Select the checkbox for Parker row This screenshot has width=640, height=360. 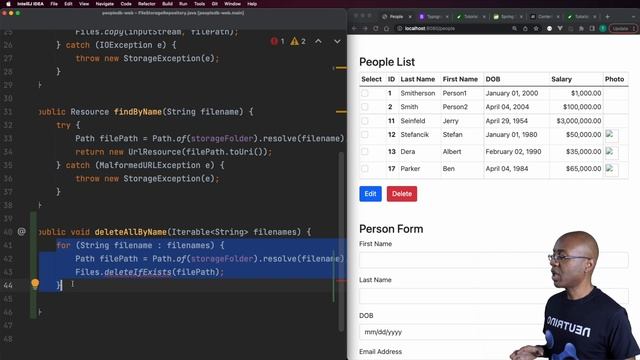[364, 169]
